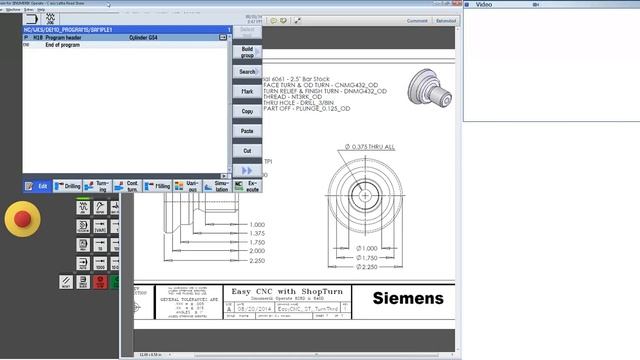Image resolution: width=640 pixels, height=360 pixels.
Task: Click the TEACH IN key on machine panel
Action: tap(83, 226)
